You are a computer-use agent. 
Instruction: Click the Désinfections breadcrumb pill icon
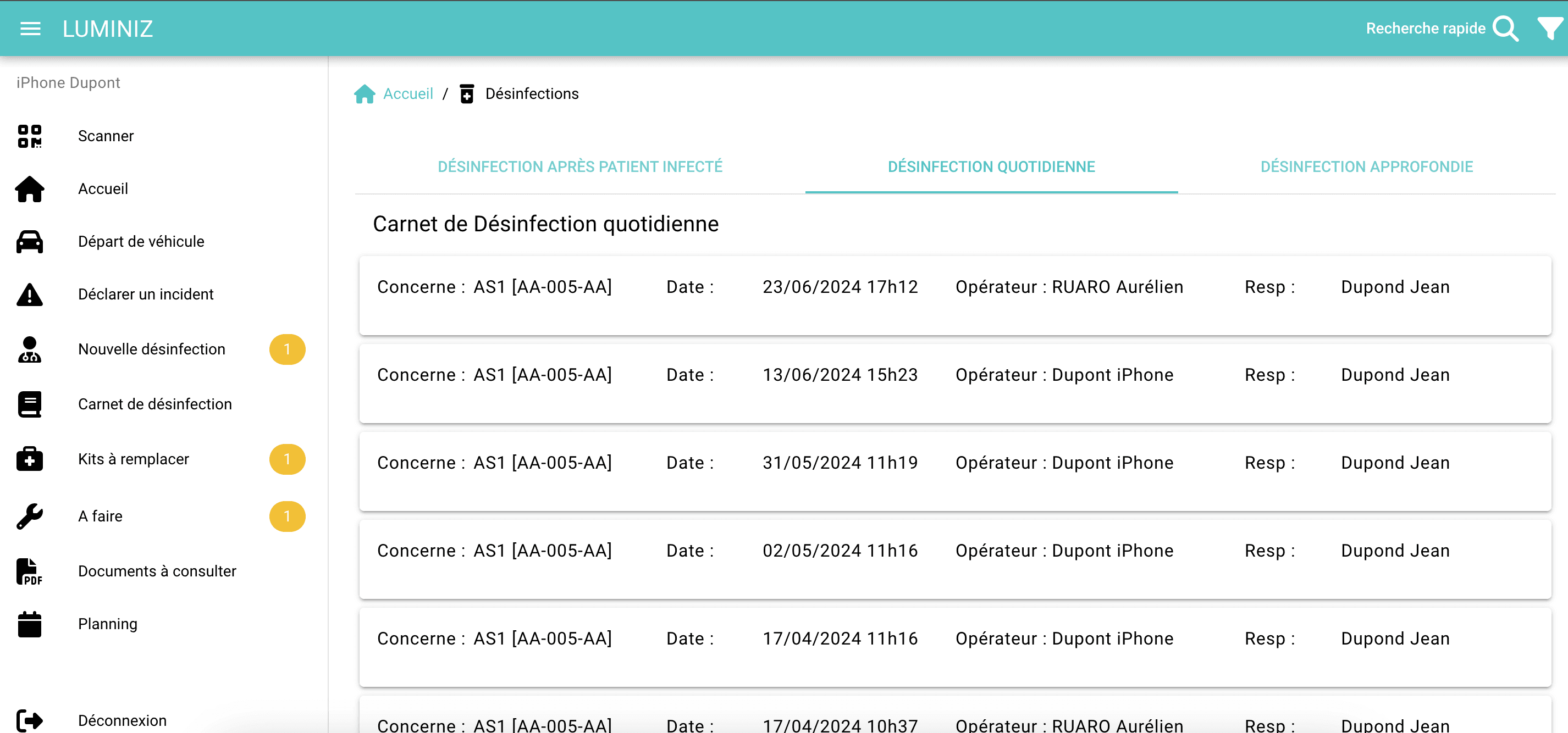coord(466,93)
